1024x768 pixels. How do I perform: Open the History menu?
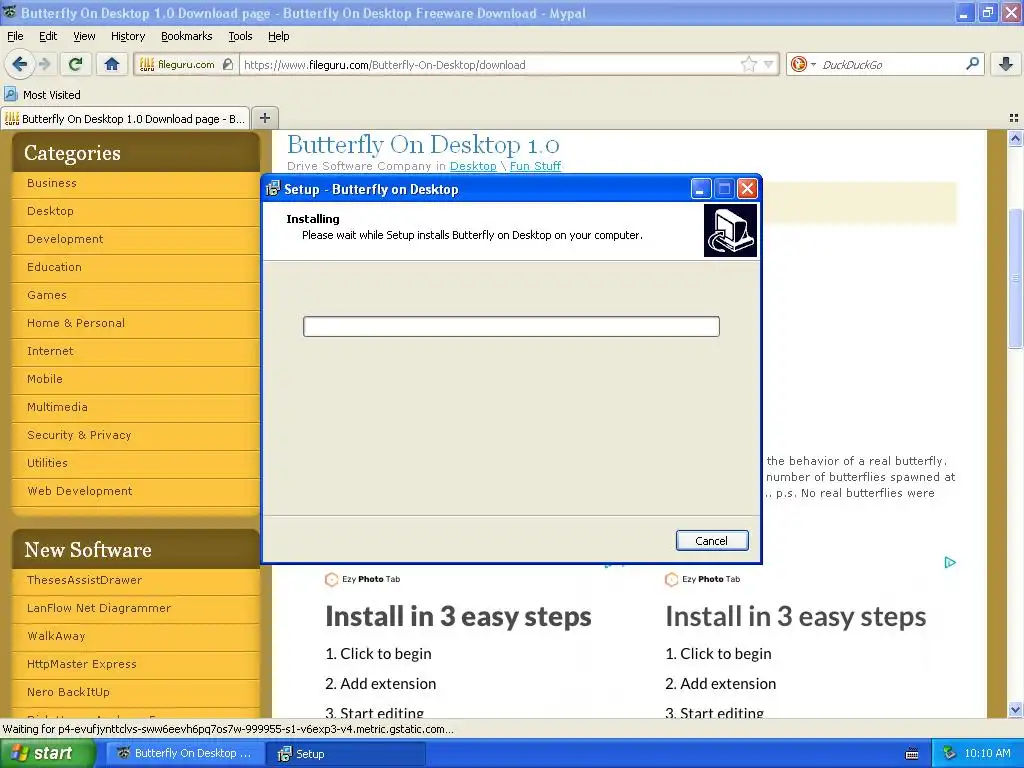click(127, 36)
